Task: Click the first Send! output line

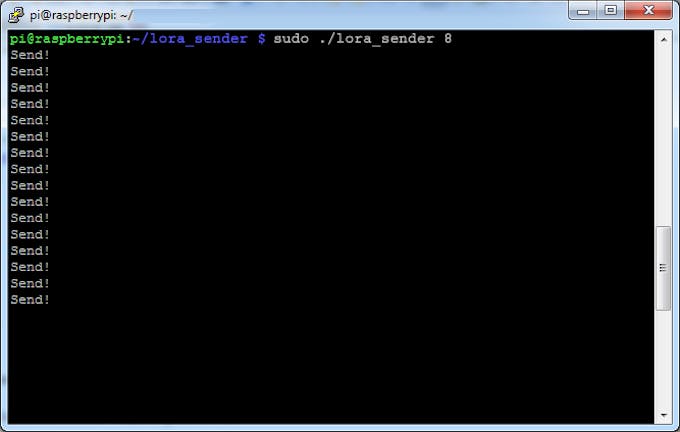Action: 30,55
